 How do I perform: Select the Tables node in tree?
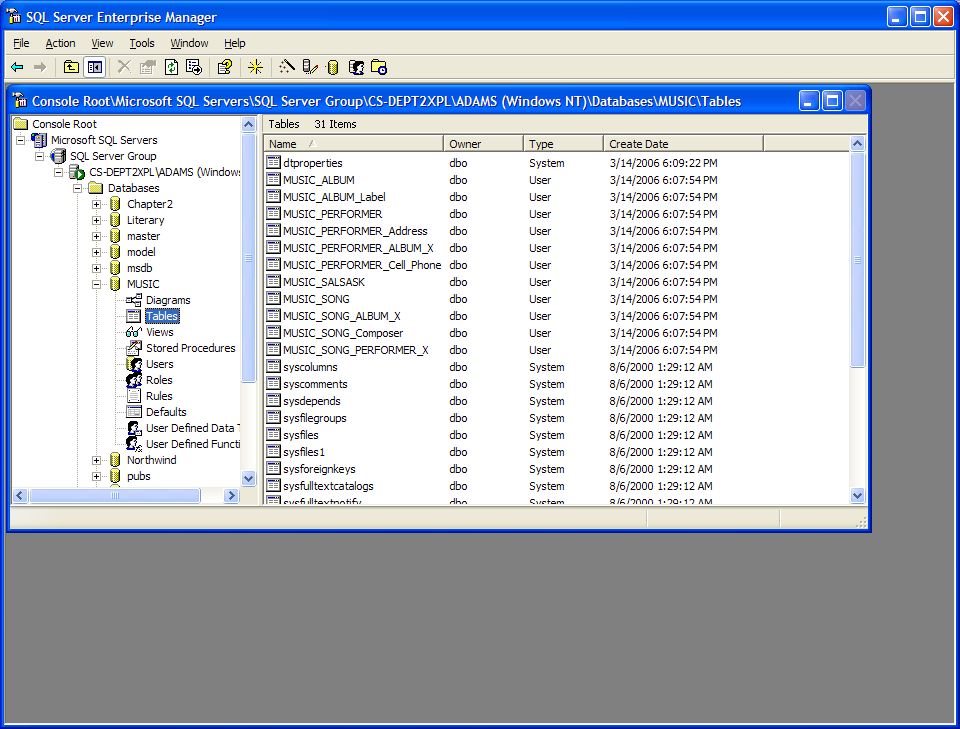162,316
